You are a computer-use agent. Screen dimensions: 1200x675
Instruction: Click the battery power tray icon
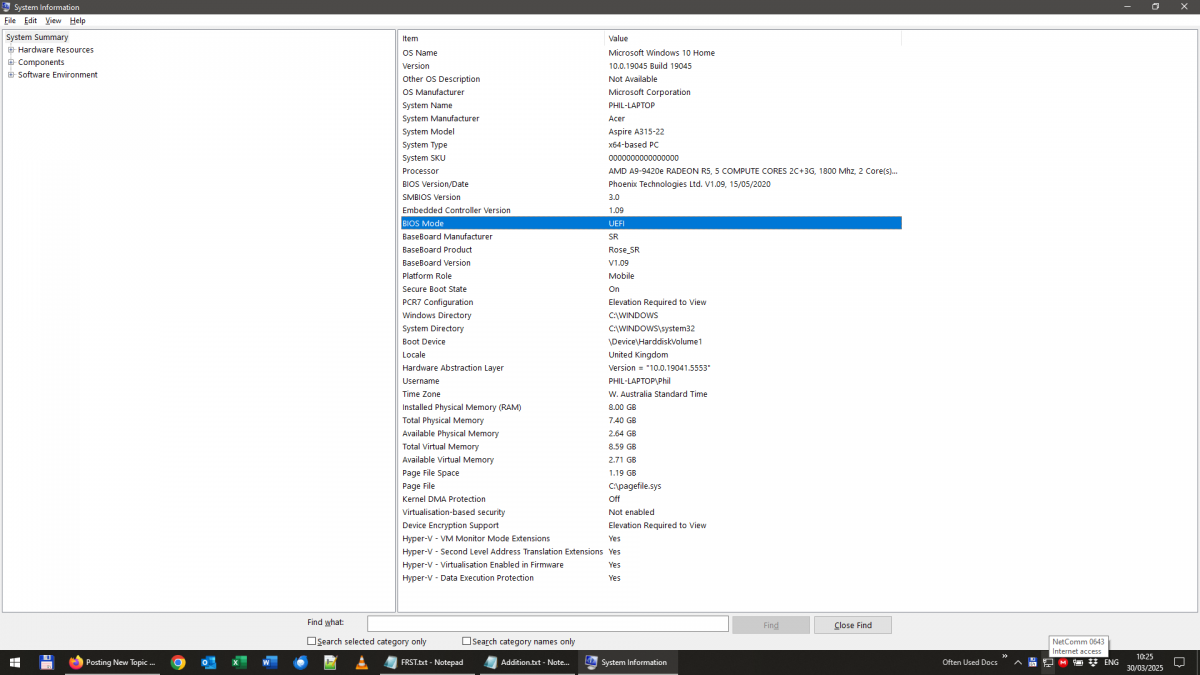tap(1078, 662)
